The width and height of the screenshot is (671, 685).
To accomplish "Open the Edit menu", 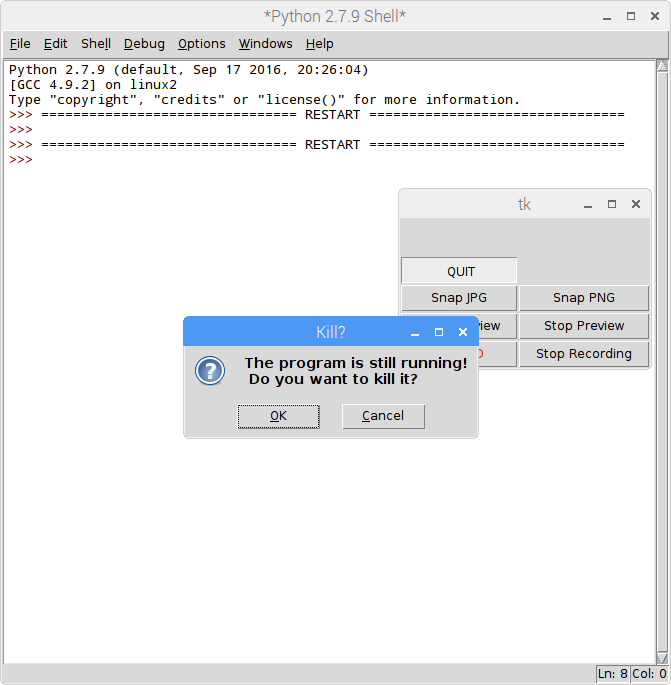I will point(55,44).
